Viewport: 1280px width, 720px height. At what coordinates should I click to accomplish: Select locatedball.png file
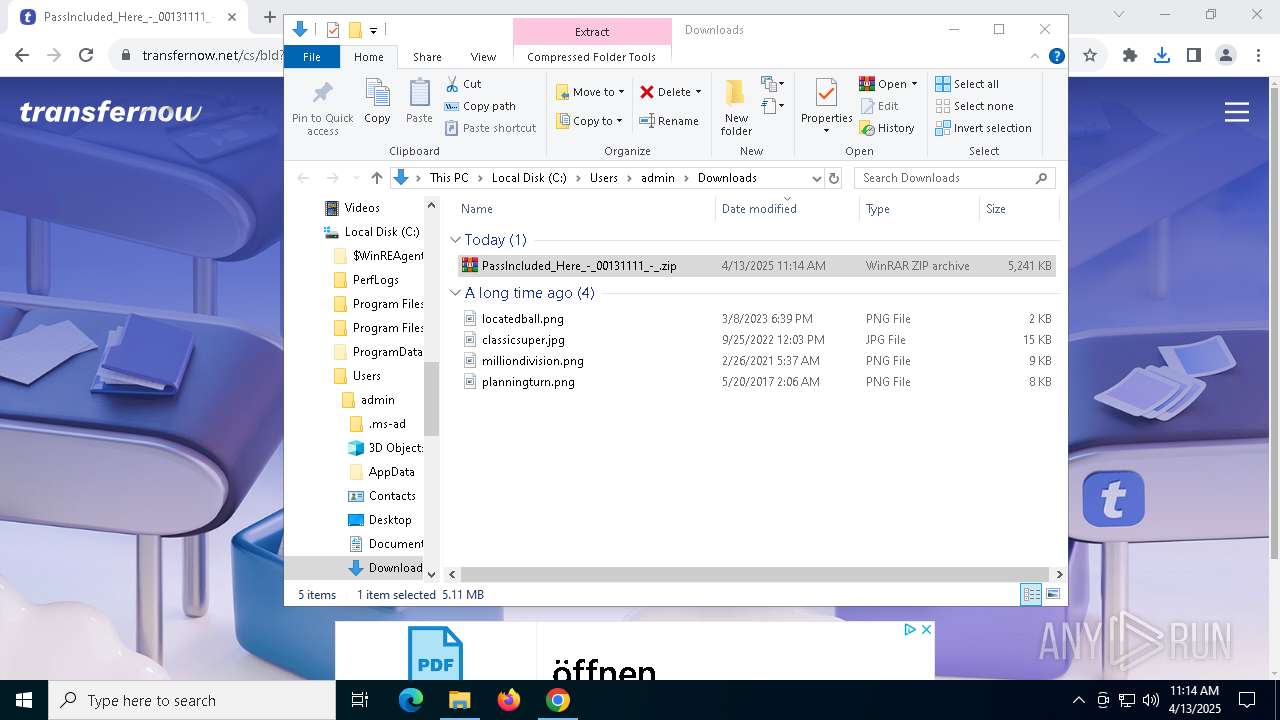coord(522,319)
